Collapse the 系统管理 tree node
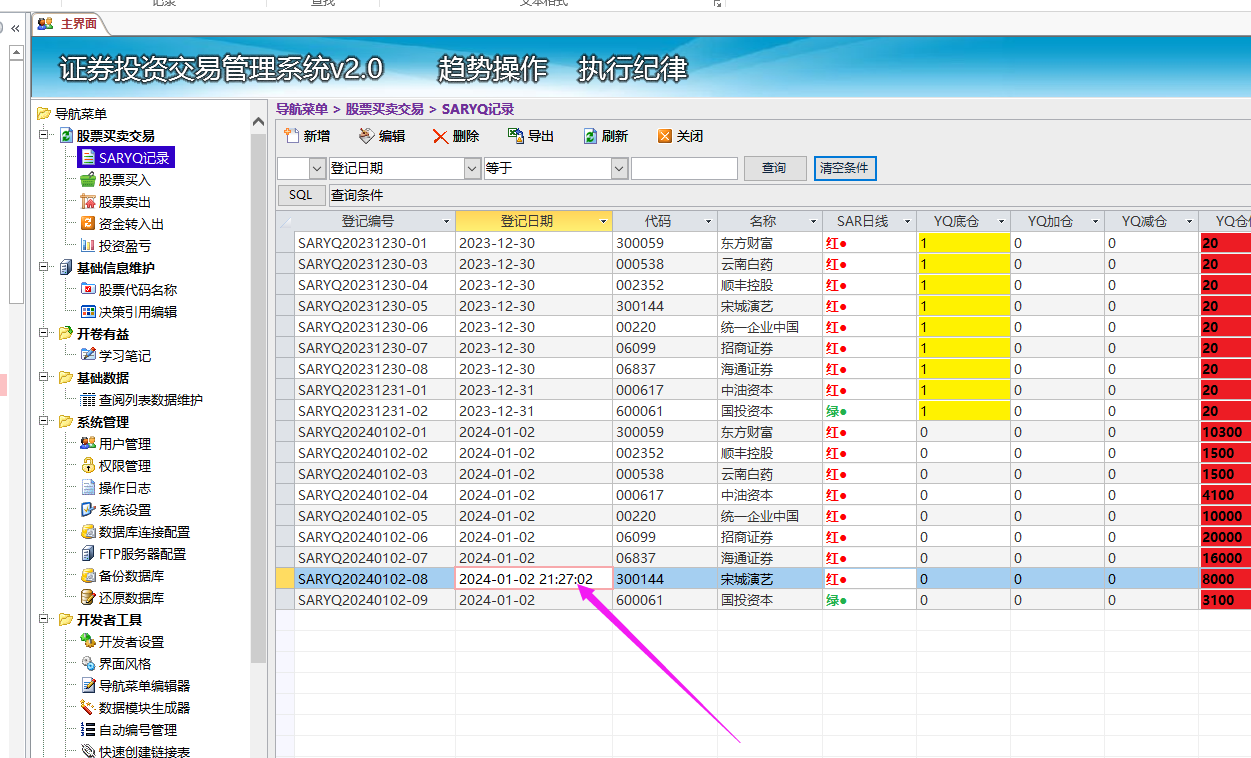Screen dimensions: 1251x758 coord(43,421)
